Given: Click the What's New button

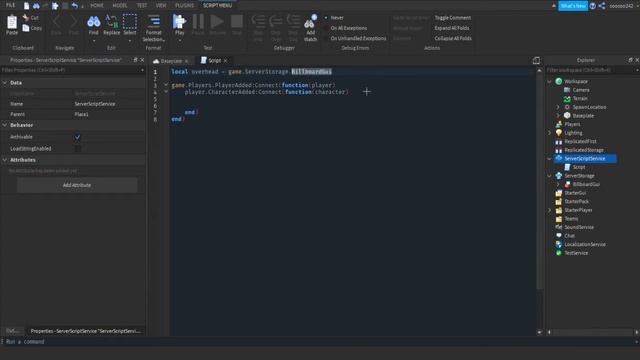Looking at the screenshot, I should (573, 6).
